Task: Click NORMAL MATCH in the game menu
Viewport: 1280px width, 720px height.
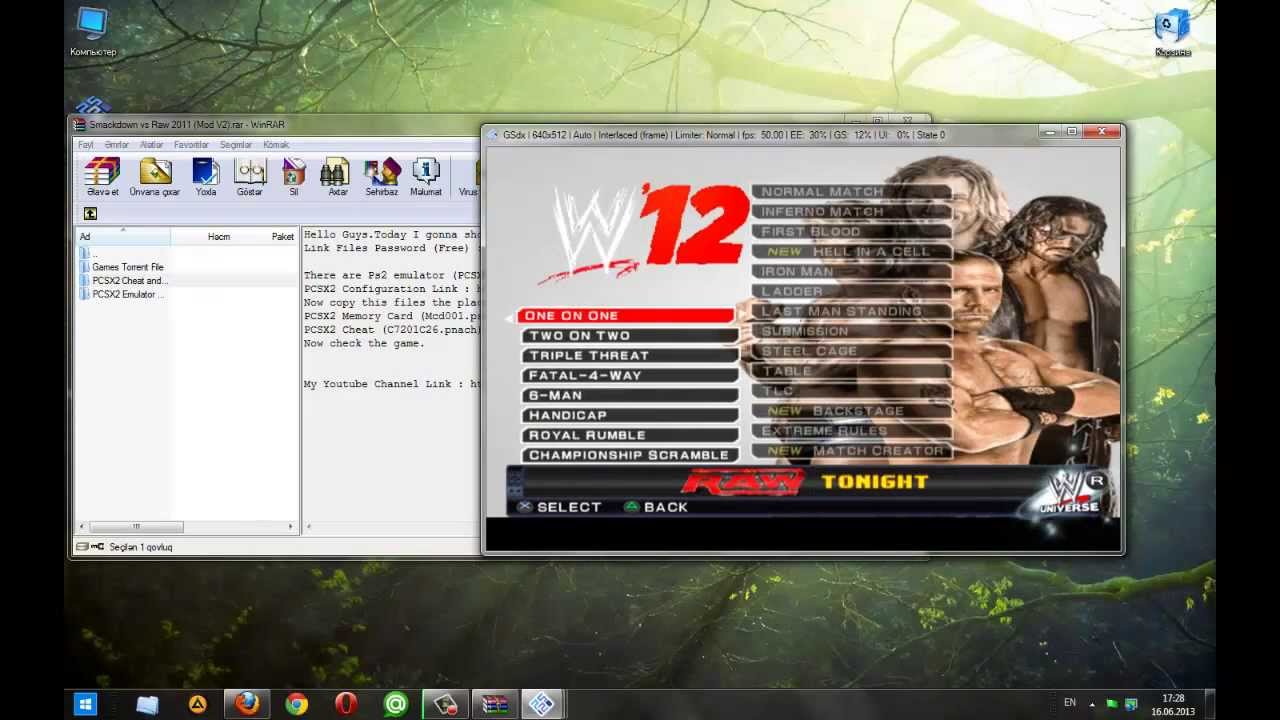Action: 851,191
